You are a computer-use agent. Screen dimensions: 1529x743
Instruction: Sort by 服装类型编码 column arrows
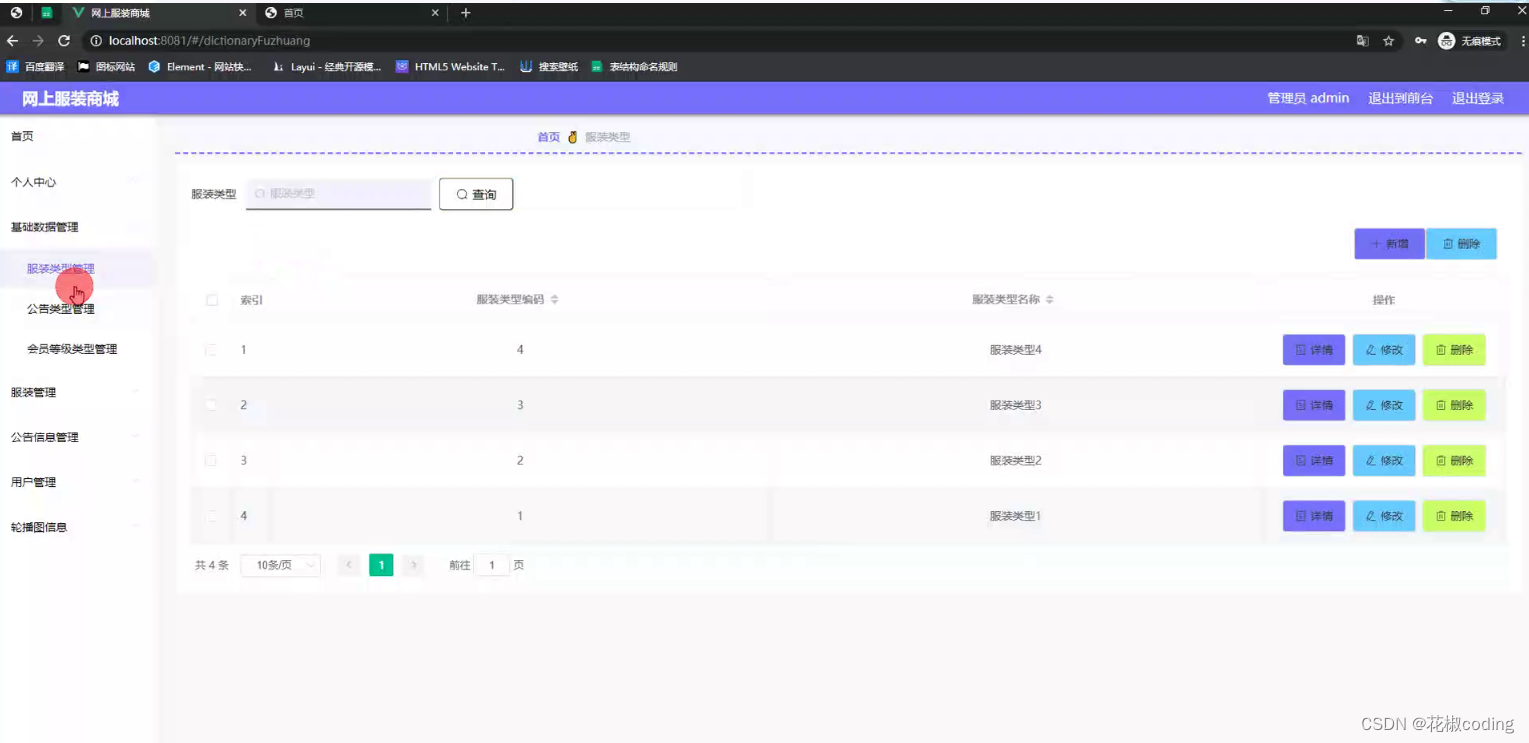pos(555,300)
